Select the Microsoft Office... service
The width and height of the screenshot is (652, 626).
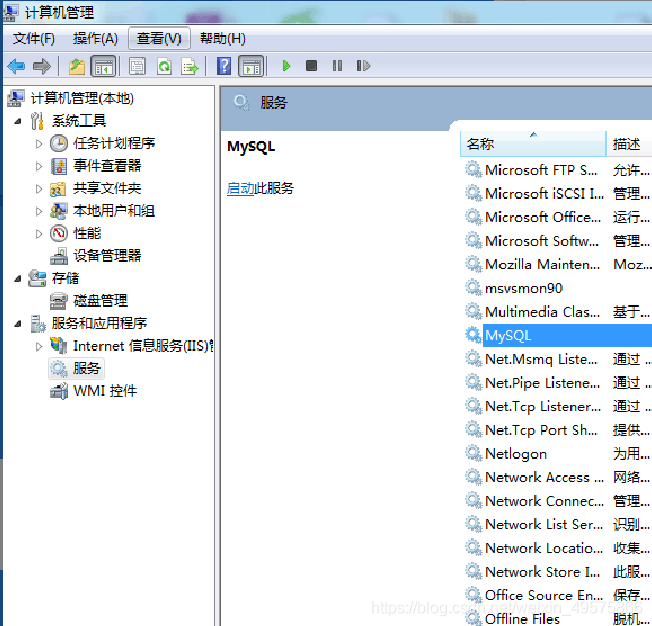pyautogui.click(x=543, y=217)
